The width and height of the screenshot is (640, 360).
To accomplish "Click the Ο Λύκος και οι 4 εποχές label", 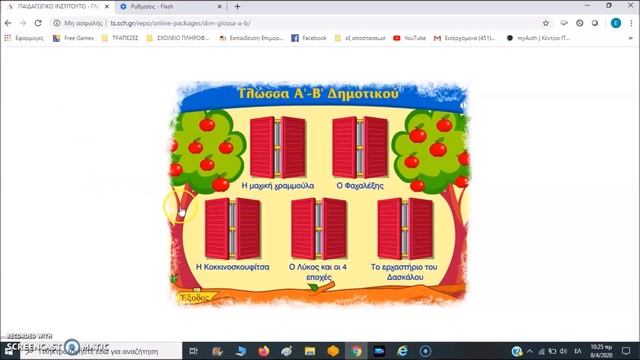I will [x=318, y=272].
